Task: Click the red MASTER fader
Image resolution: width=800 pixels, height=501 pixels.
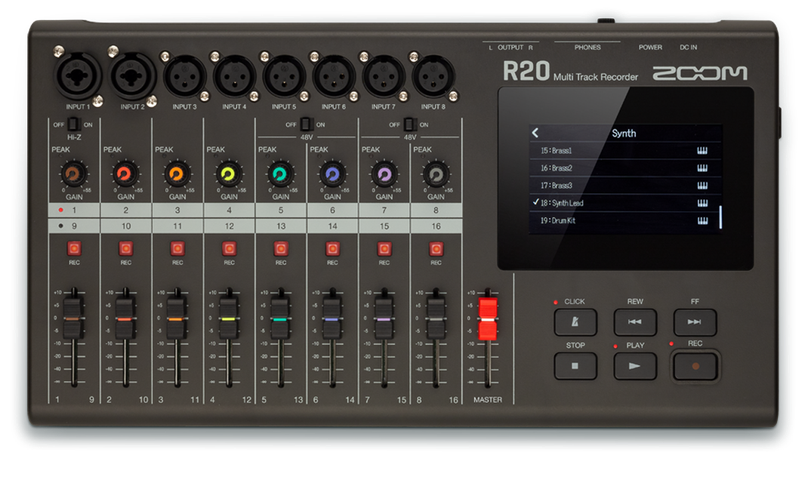Action: (488, 318)
